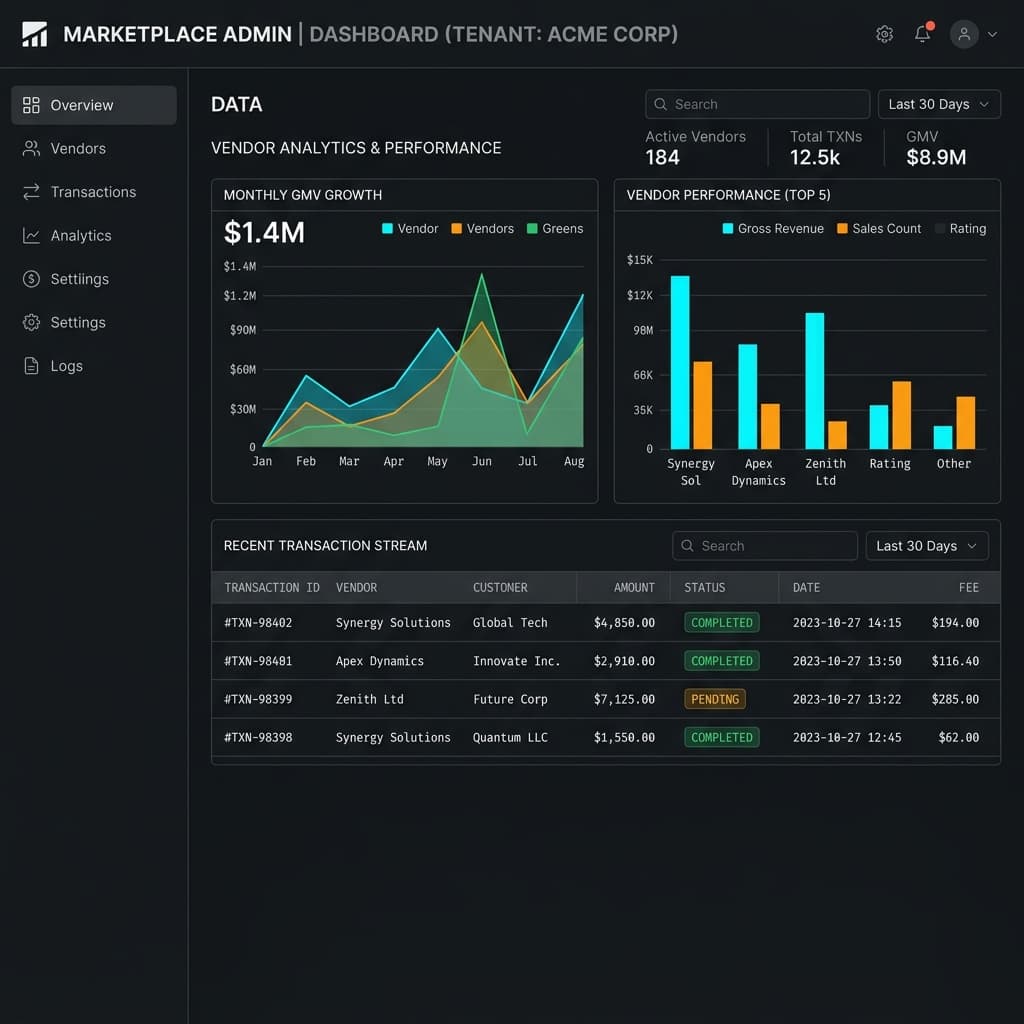Open notifications bell icon
Screen dimensions: 1024x1024
pyautogui.click(x=923, y=33)
